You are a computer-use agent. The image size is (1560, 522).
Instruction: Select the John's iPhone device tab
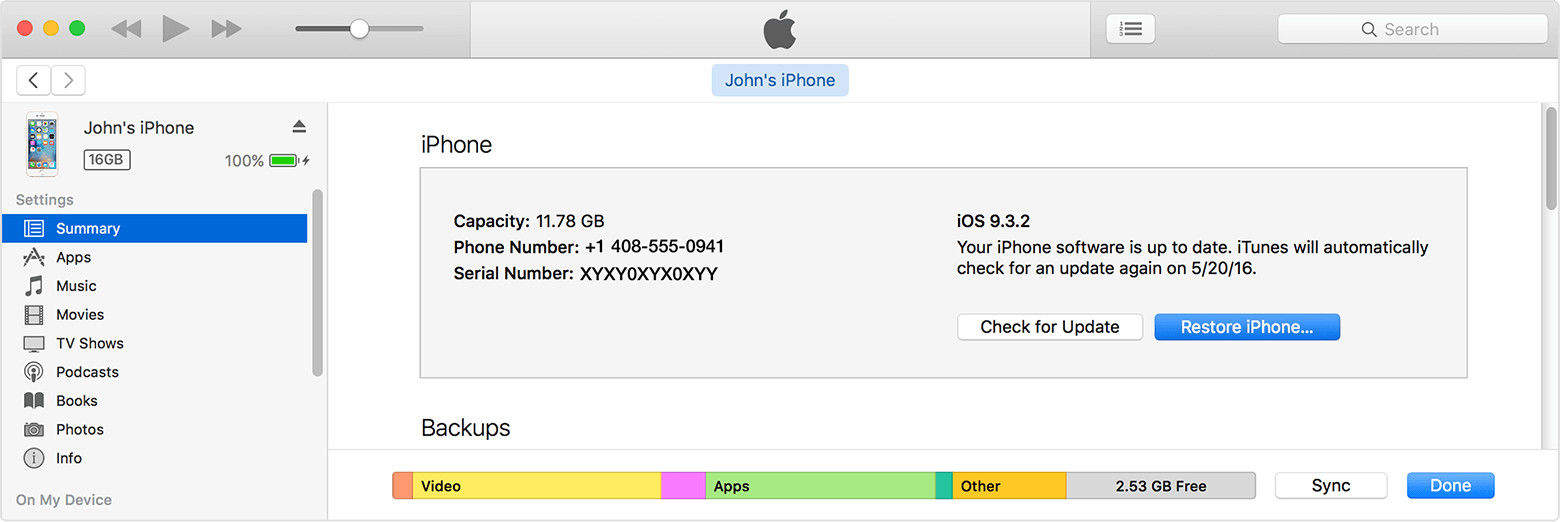pos(780,80)
